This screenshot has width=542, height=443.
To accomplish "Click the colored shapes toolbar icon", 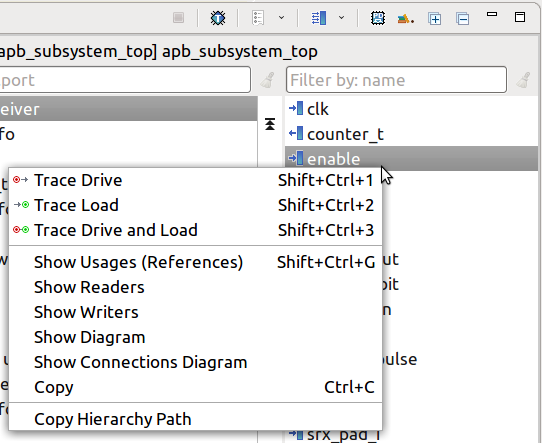I will tap(405, 19).
